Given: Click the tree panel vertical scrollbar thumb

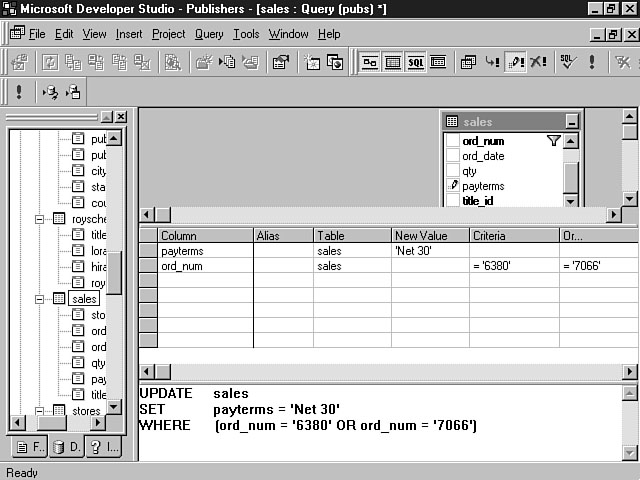Looking at the screenshot, I should [115, 272].
